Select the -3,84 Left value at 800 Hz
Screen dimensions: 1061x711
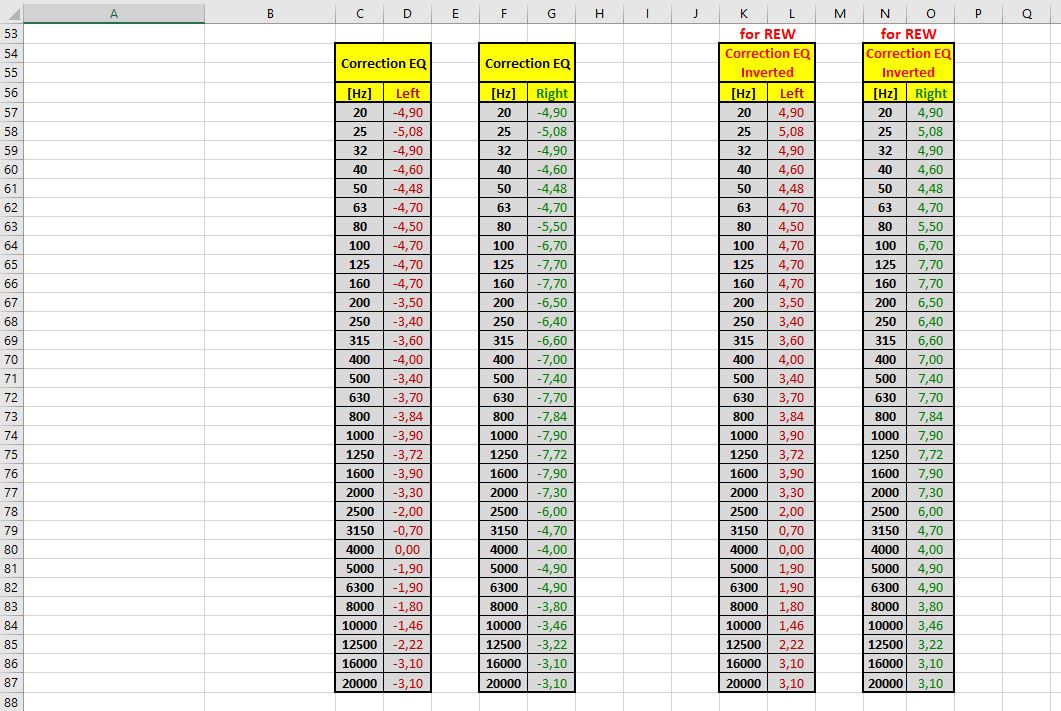coord(407,417)
